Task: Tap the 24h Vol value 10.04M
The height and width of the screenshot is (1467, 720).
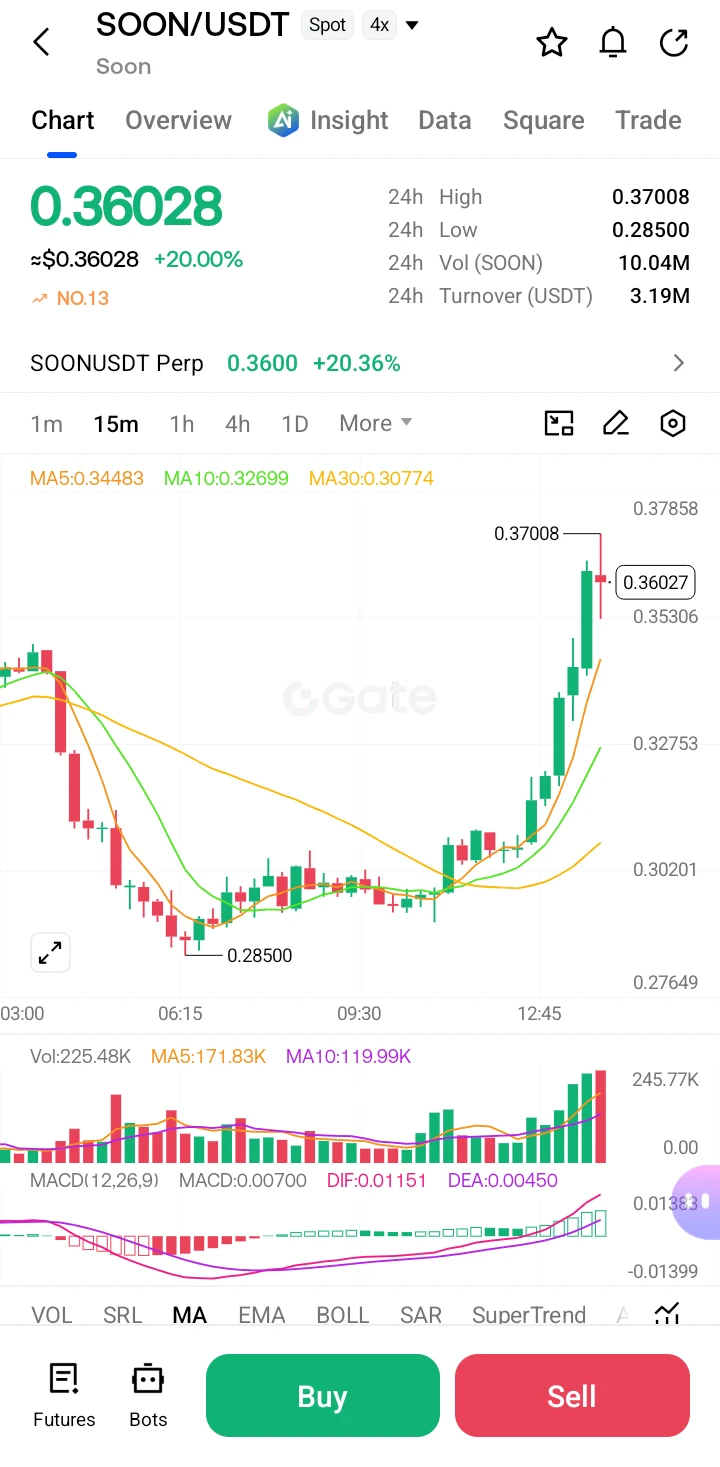Action: 654,263
